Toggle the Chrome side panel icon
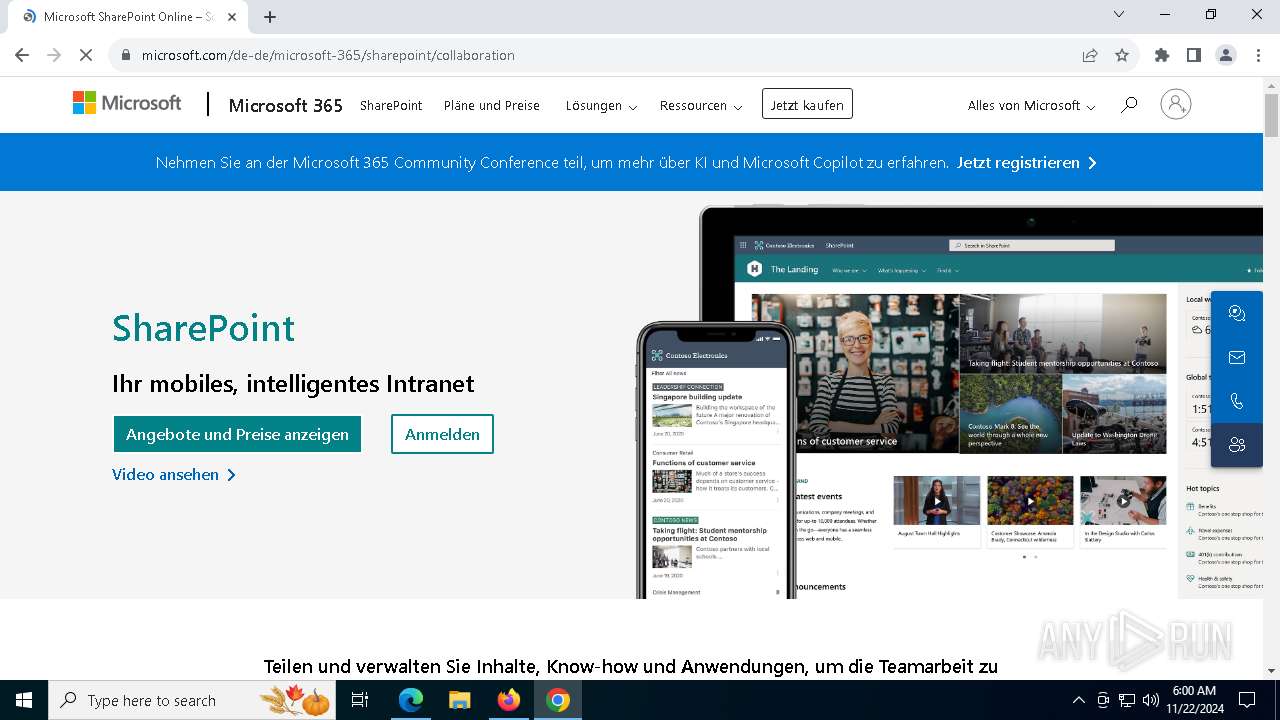Screen dimensions: 1280x720 pos(1194,55)
